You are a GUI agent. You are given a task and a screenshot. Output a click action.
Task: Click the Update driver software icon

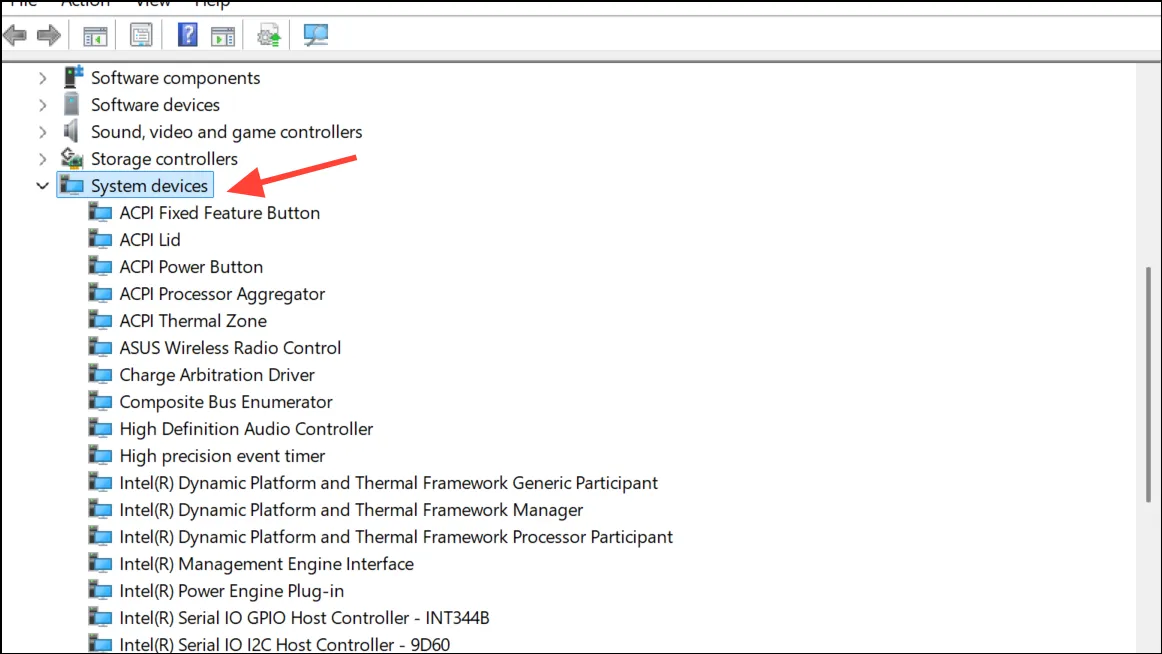coord(268,35)
